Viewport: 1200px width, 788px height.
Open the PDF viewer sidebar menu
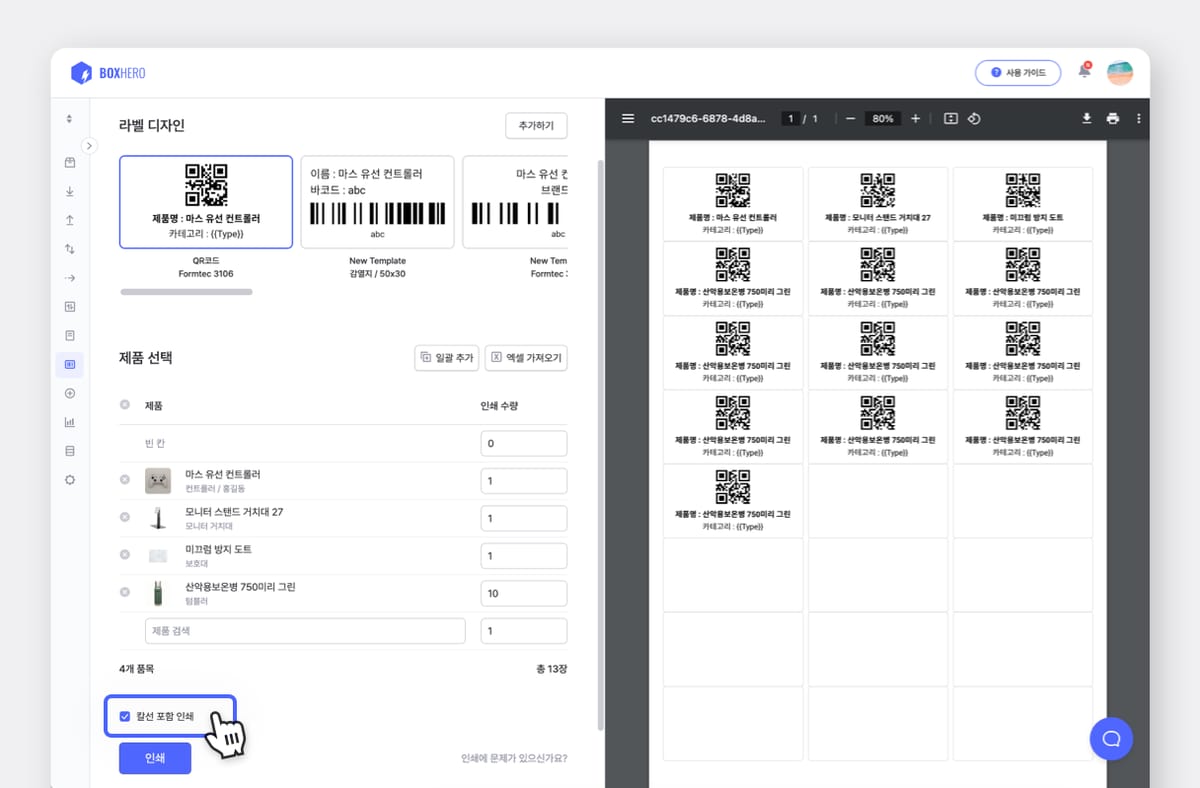click(x=628, y=119)
